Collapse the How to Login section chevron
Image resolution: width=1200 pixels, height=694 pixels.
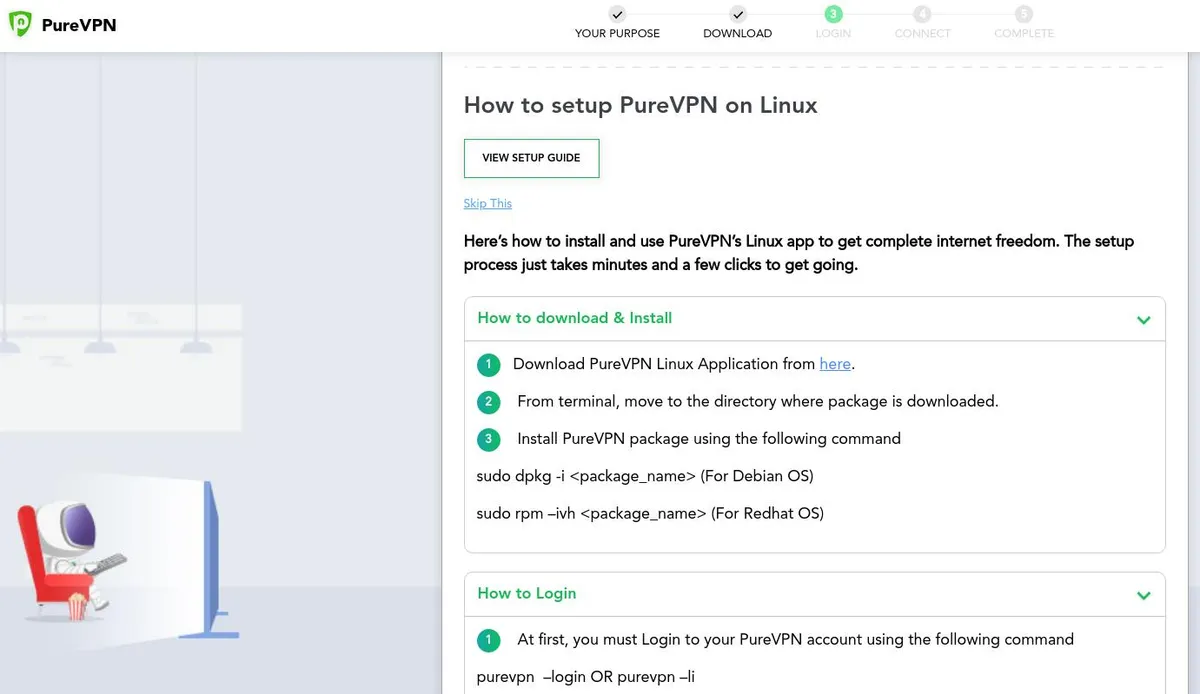tap(1143, 595)
